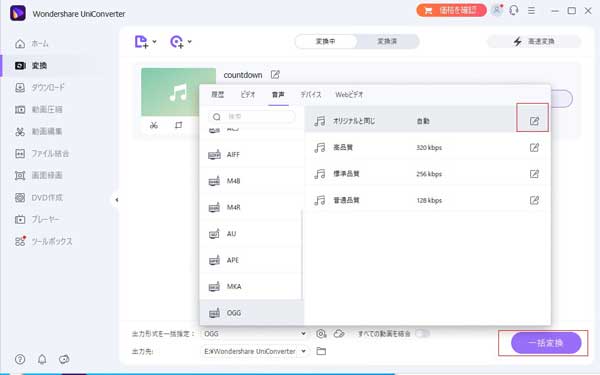Click the video compress sidebar icon

pyautogui.click(x=20, y=110)
